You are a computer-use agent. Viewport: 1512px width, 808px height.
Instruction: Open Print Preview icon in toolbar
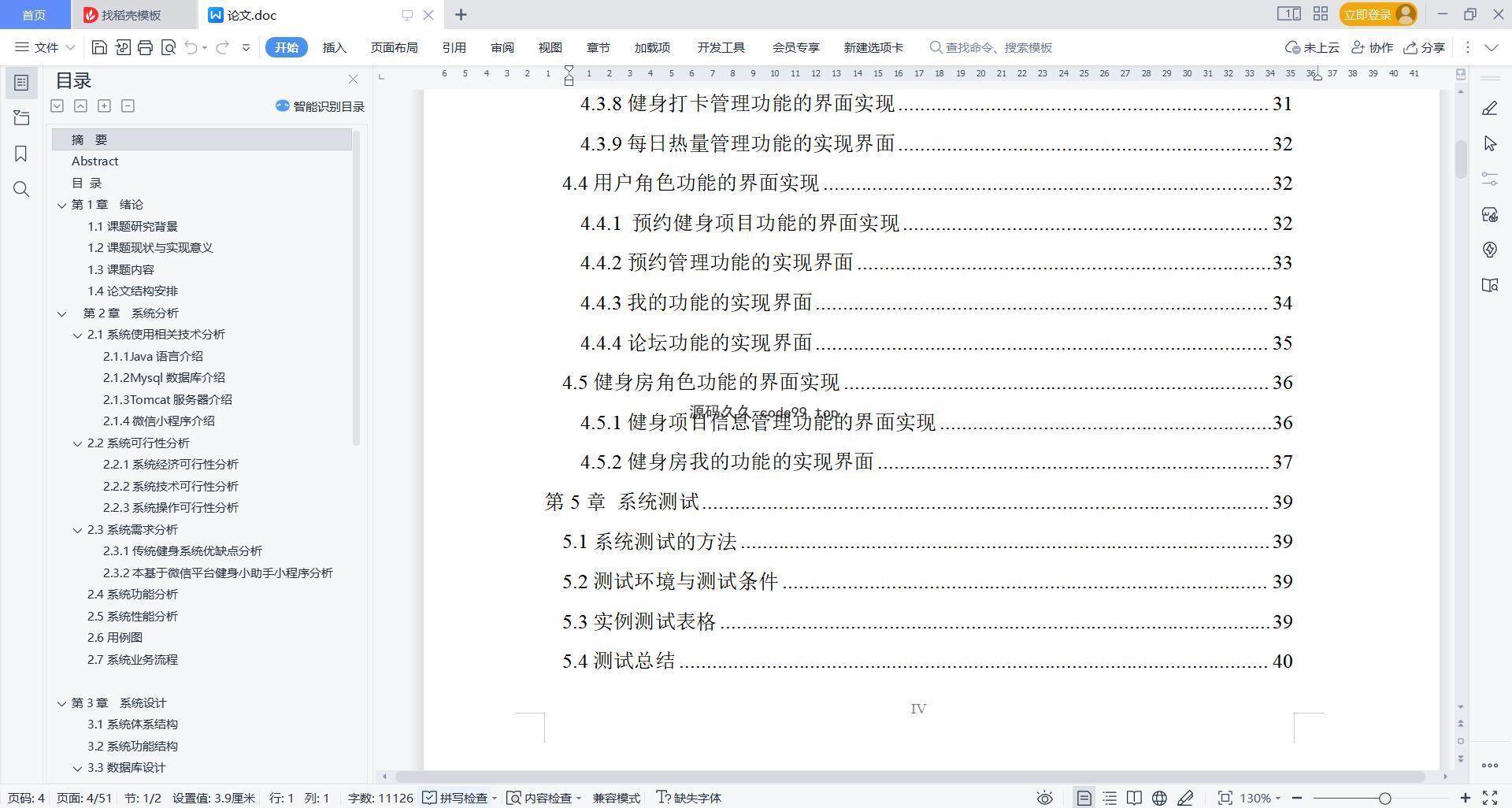168,47
